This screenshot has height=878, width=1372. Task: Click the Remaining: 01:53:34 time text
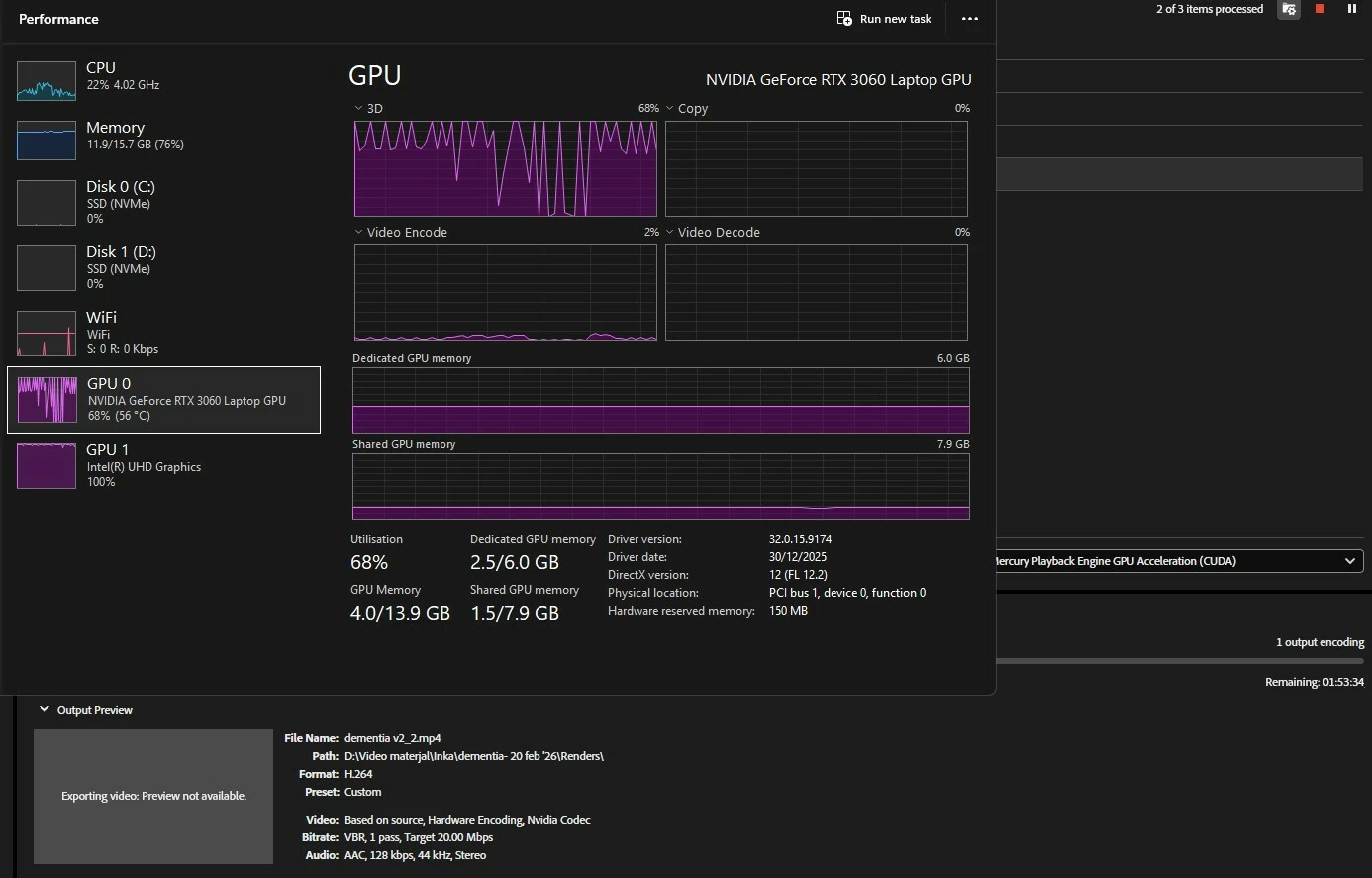click(x=1315, y=682)
